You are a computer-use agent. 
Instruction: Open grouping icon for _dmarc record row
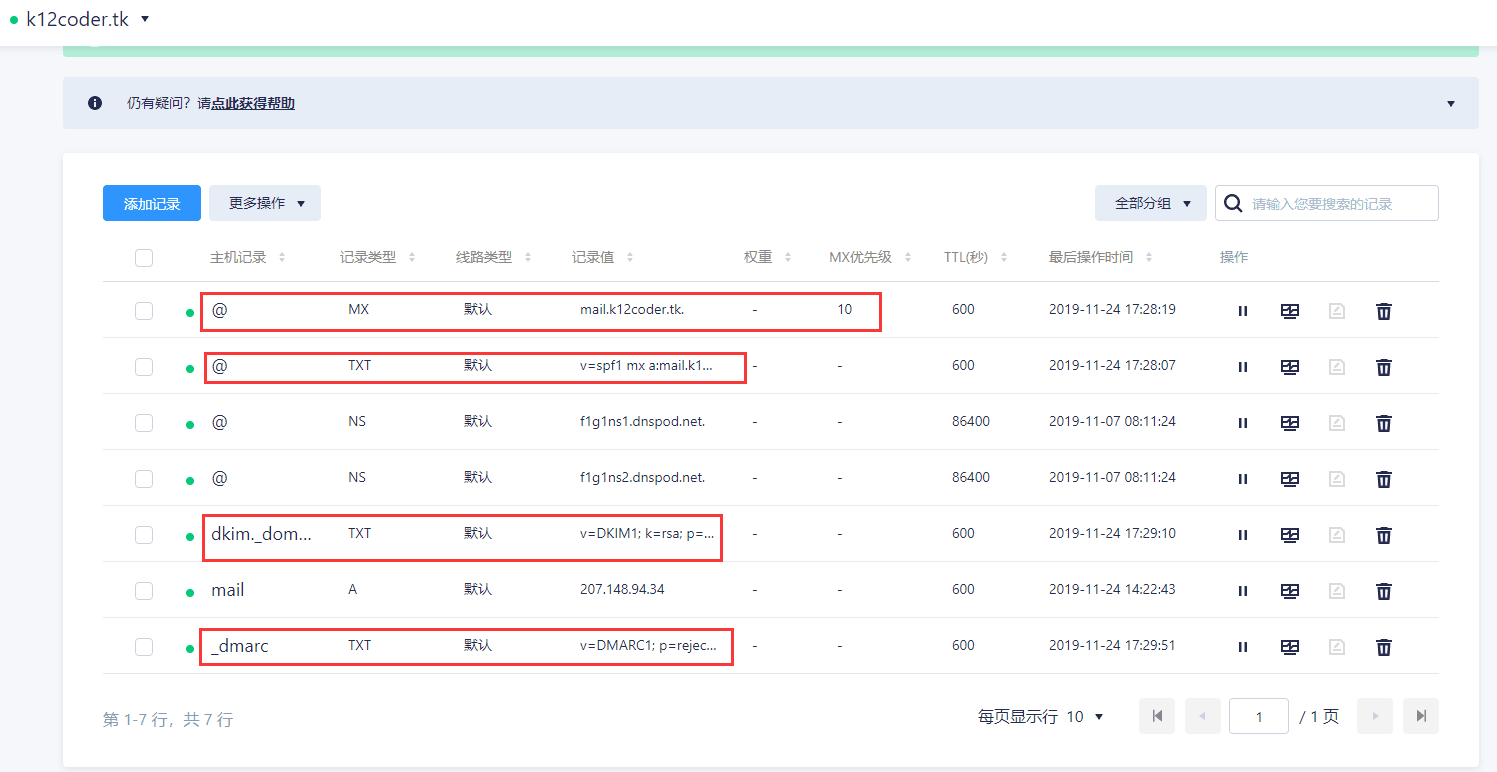1290,647
